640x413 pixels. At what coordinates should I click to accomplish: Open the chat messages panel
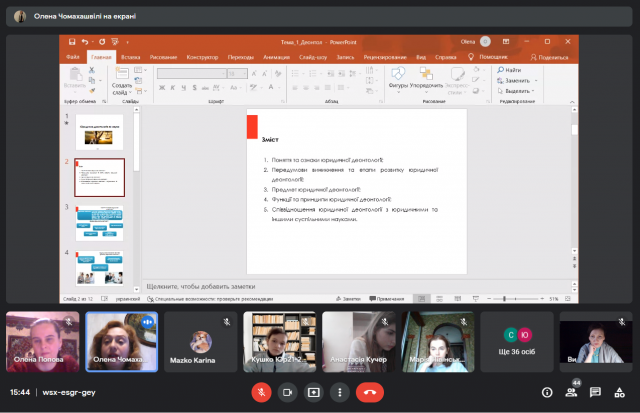[595, 392]
